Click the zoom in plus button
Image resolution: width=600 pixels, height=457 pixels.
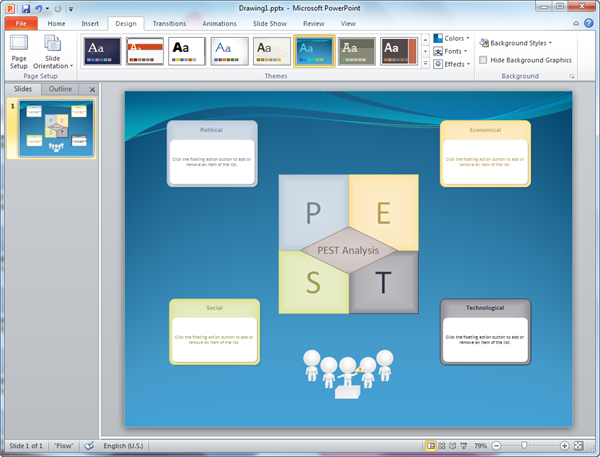click(x=564, y=446)
